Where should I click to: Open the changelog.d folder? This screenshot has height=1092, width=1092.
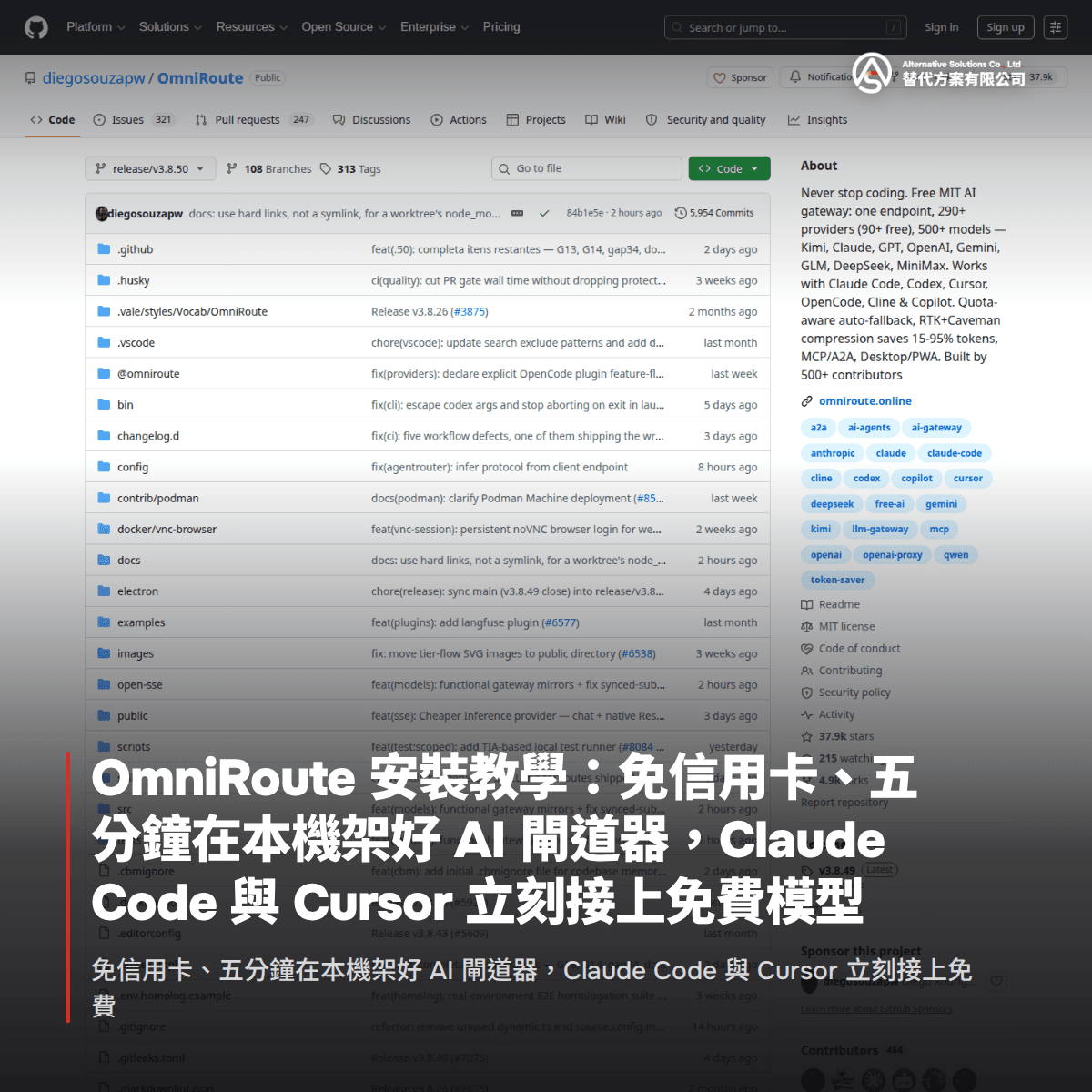[x=148, y=436]
